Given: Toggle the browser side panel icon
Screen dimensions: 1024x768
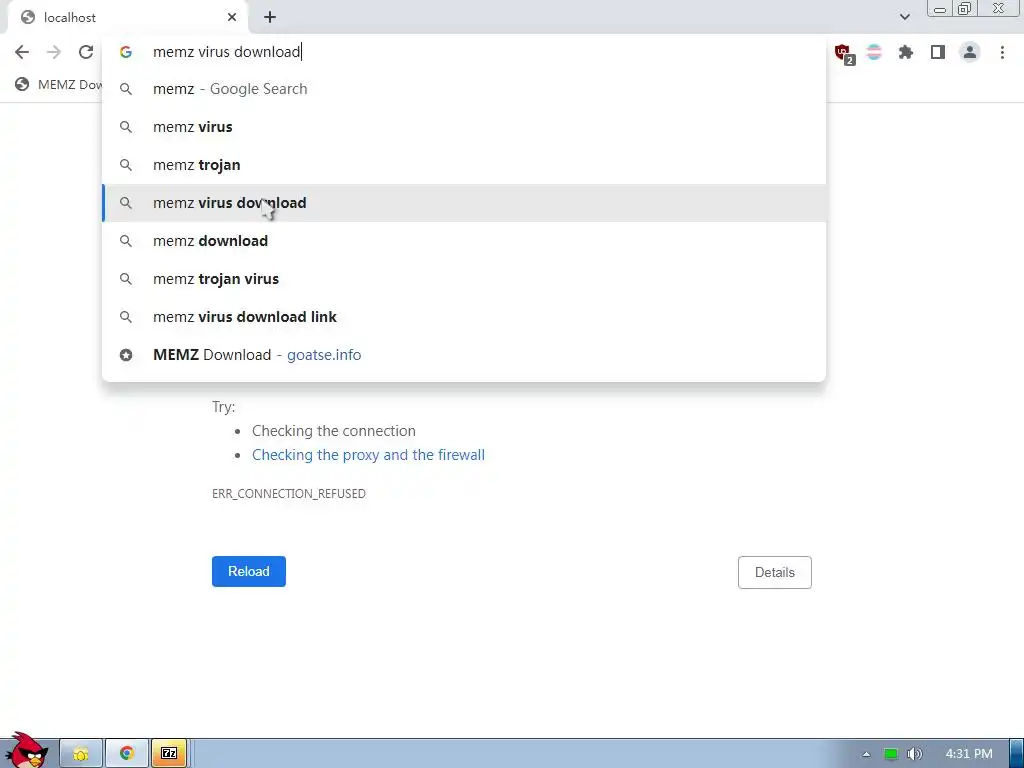Looking at the screenshot, I should coord(938,52).
